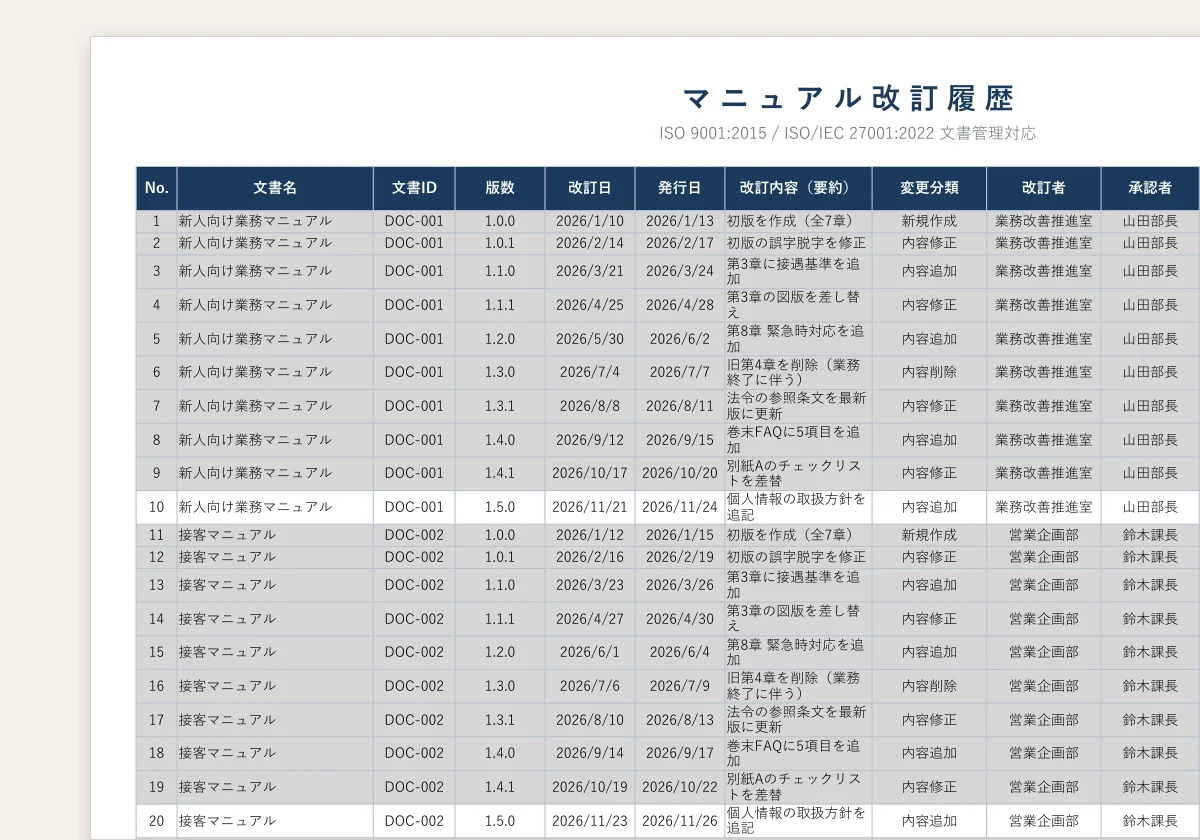Select the ISO 9001:2015 subtitle line

tap(847, 133)
